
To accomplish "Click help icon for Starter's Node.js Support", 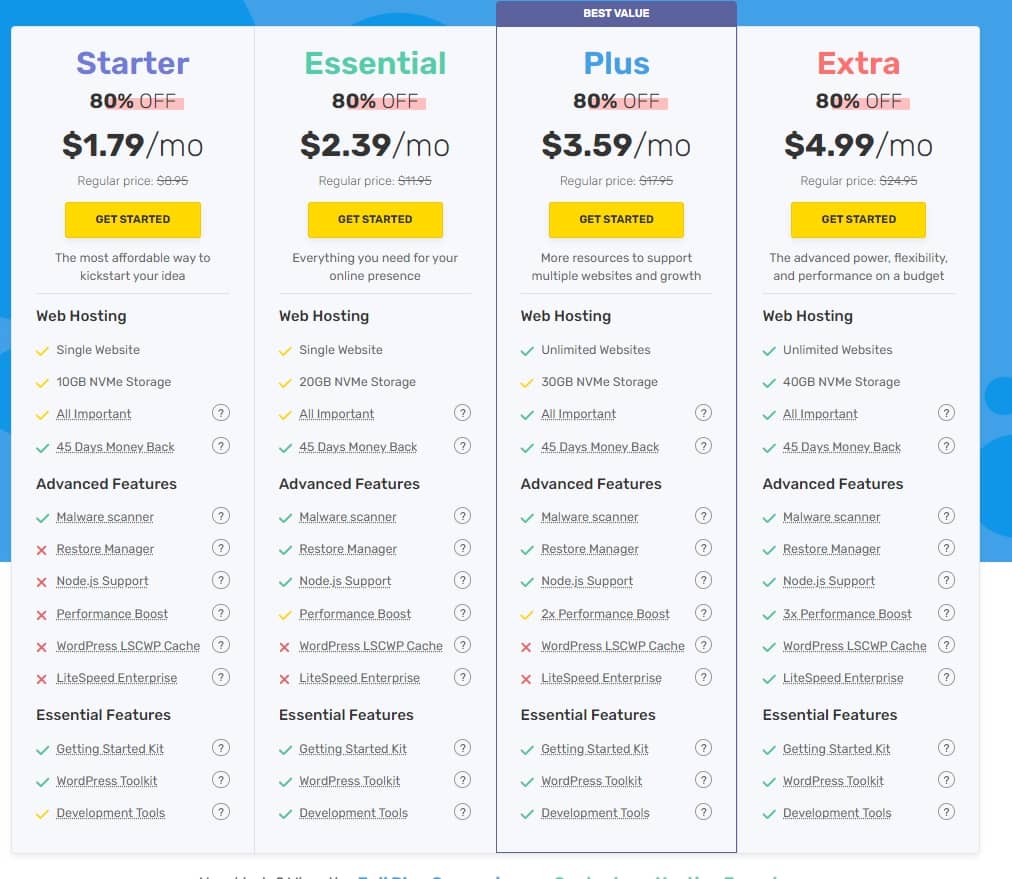I will tap(221, 580).
